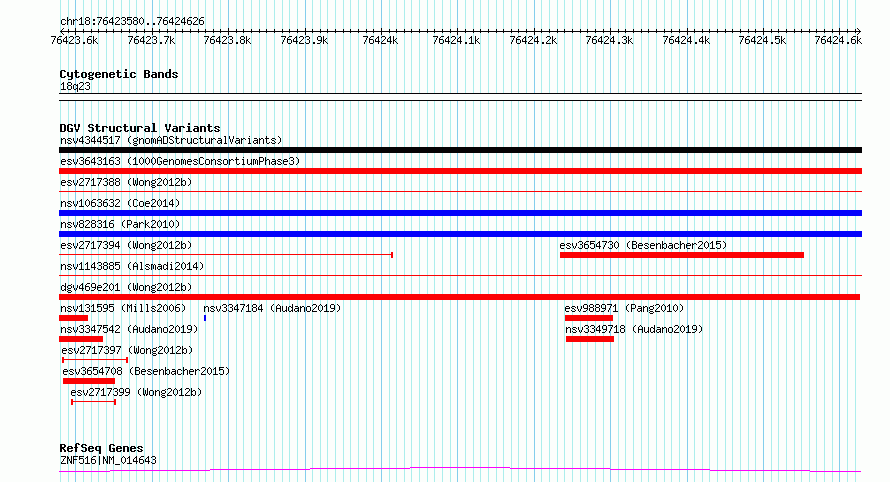Select the red esv3654708 variant bar

point(89,382)
